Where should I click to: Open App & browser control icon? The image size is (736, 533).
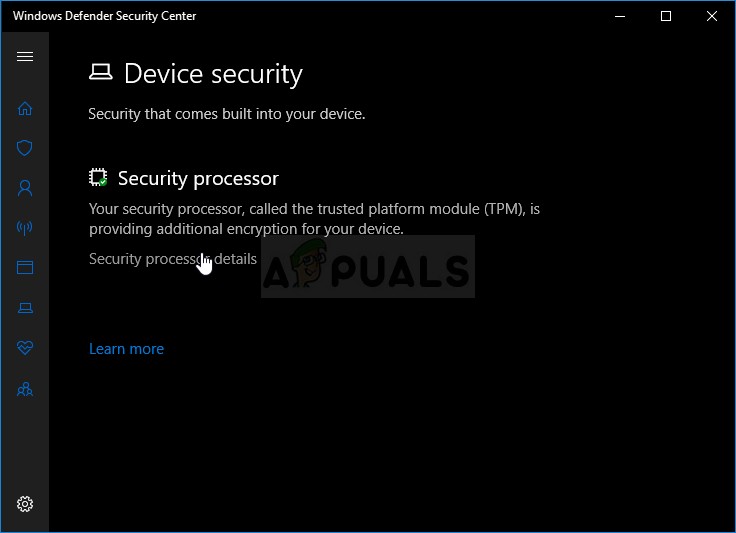25,268
